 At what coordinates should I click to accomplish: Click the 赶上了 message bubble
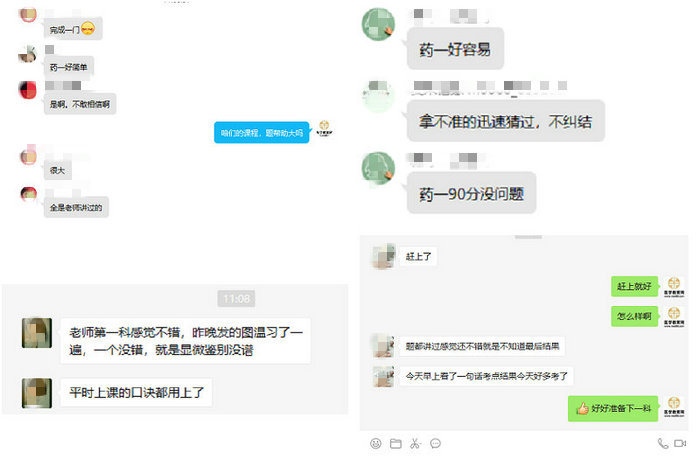418,257
